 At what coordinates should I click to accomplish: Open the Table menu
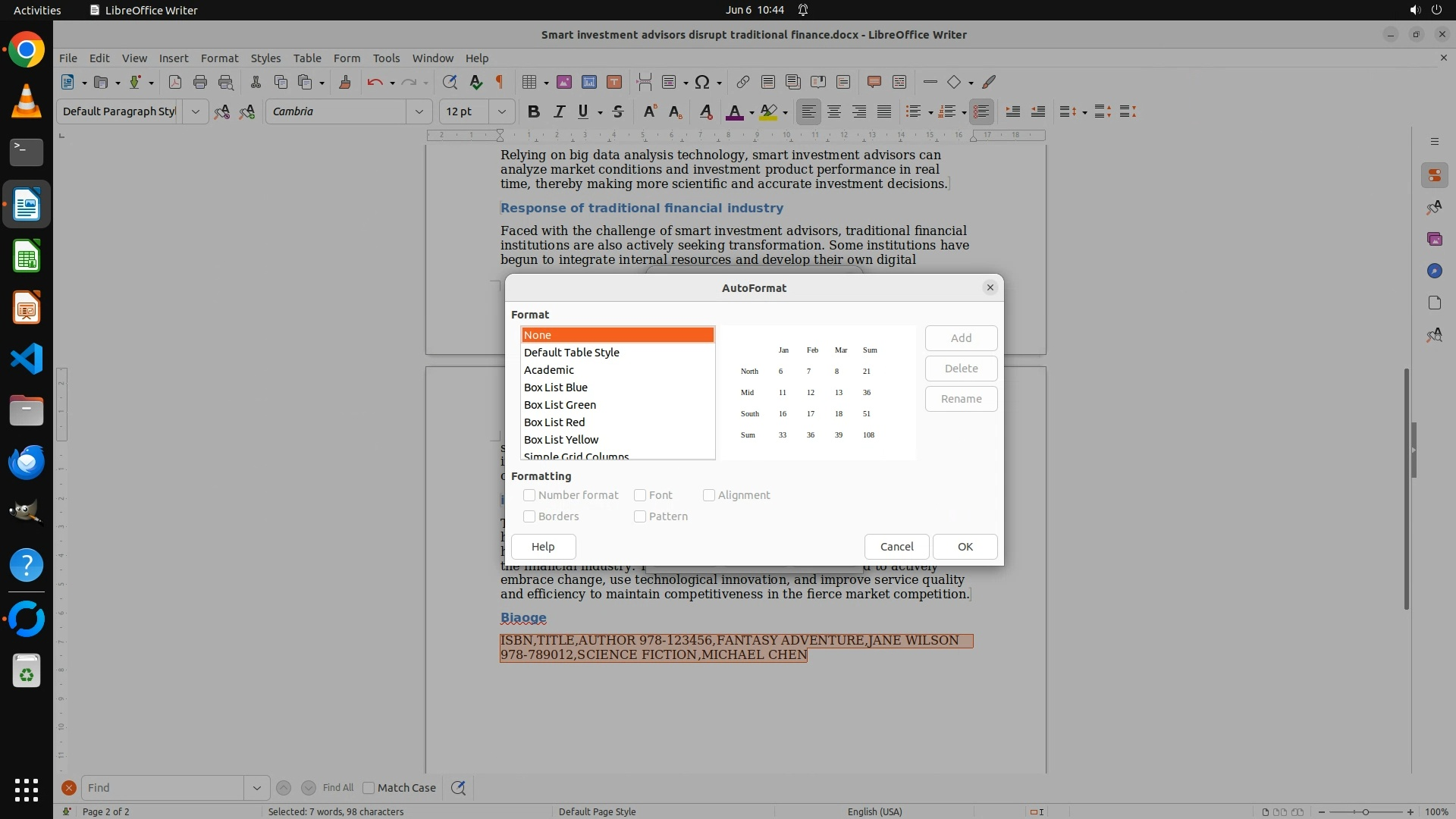pyautogui.click(x=306, y=58)
